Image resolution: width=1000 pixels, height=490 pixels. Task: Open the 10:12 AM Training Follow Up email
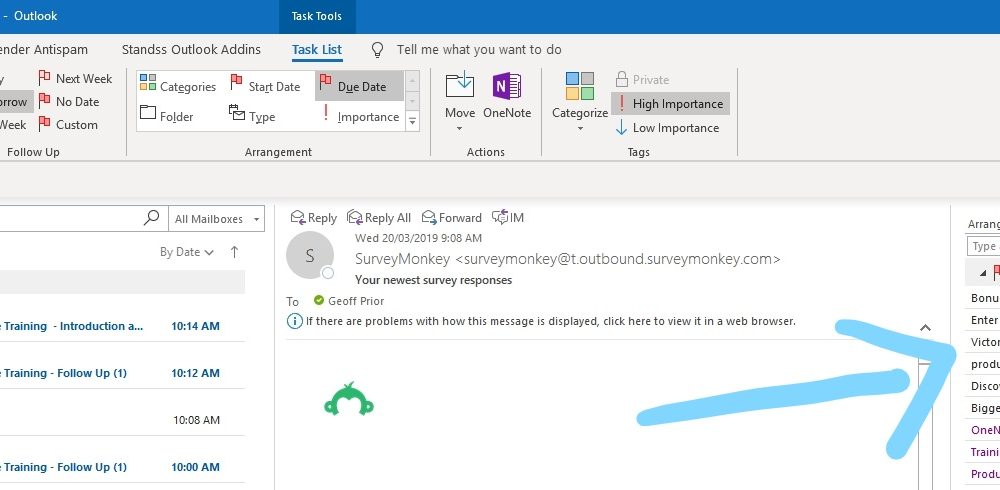point(122,373)
